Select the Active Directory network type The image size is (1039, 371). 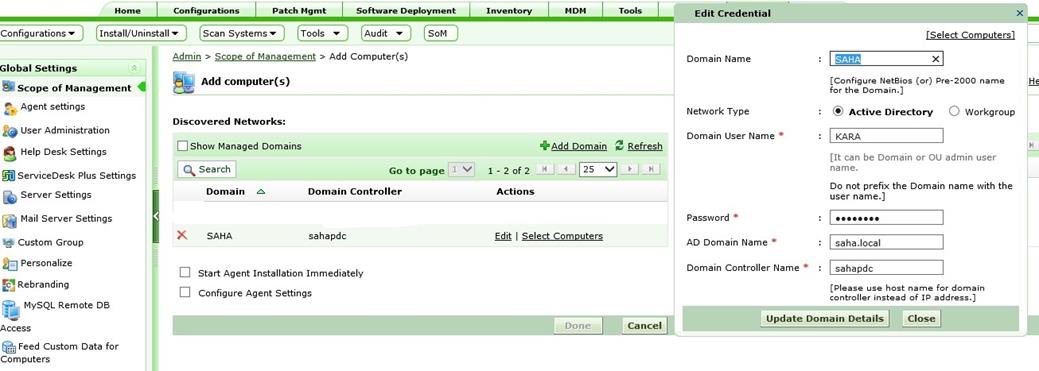click(838, 111)
